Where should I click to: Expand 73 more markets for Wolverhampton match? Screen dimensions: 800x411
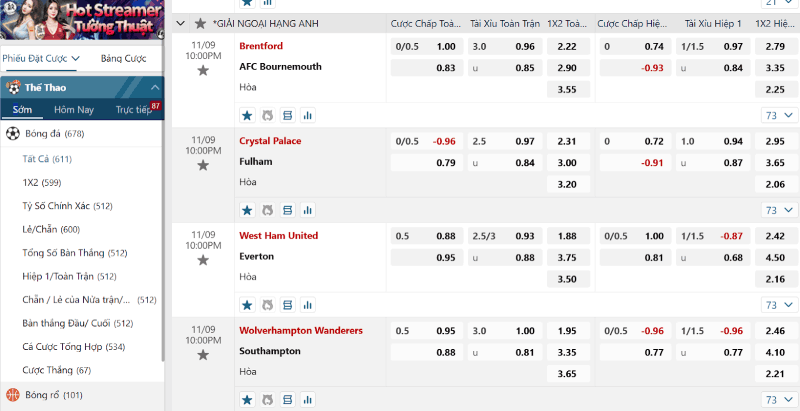pos(780,399)
